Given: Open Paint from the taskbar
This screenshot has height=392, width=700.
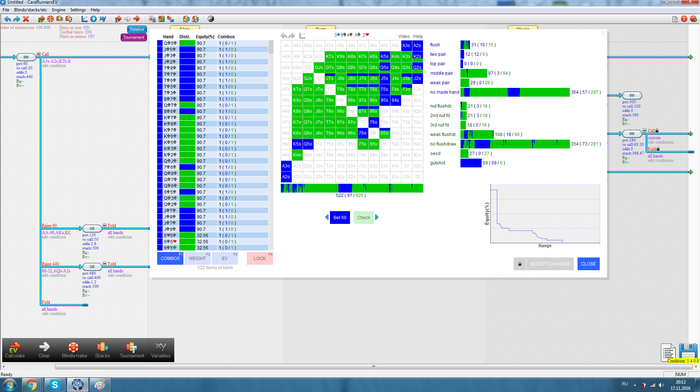Looking at the screenshot, I should click(99, 385).
